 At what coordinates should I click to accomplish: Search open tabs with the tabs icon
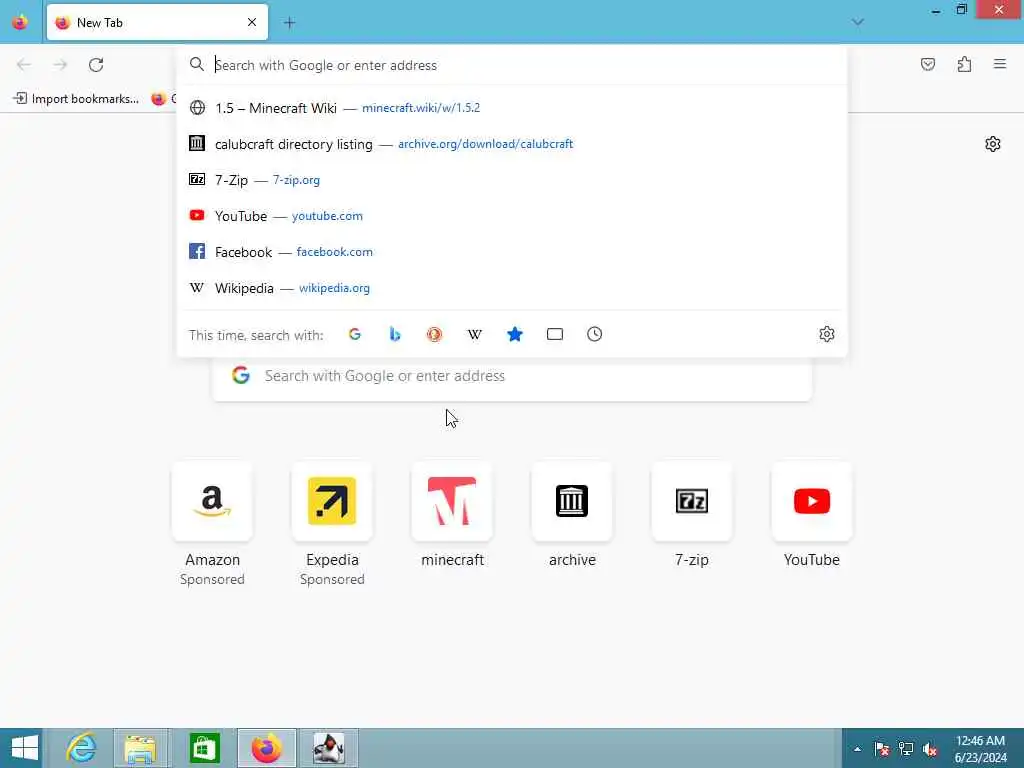click(554, 334)
